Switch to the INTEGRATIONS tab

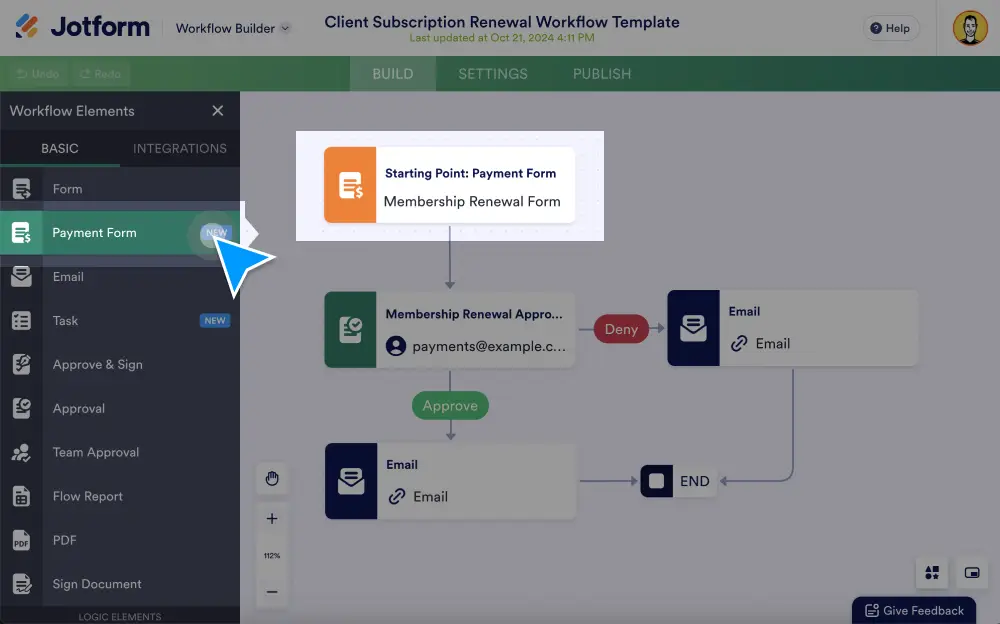[x=179, y=148]
